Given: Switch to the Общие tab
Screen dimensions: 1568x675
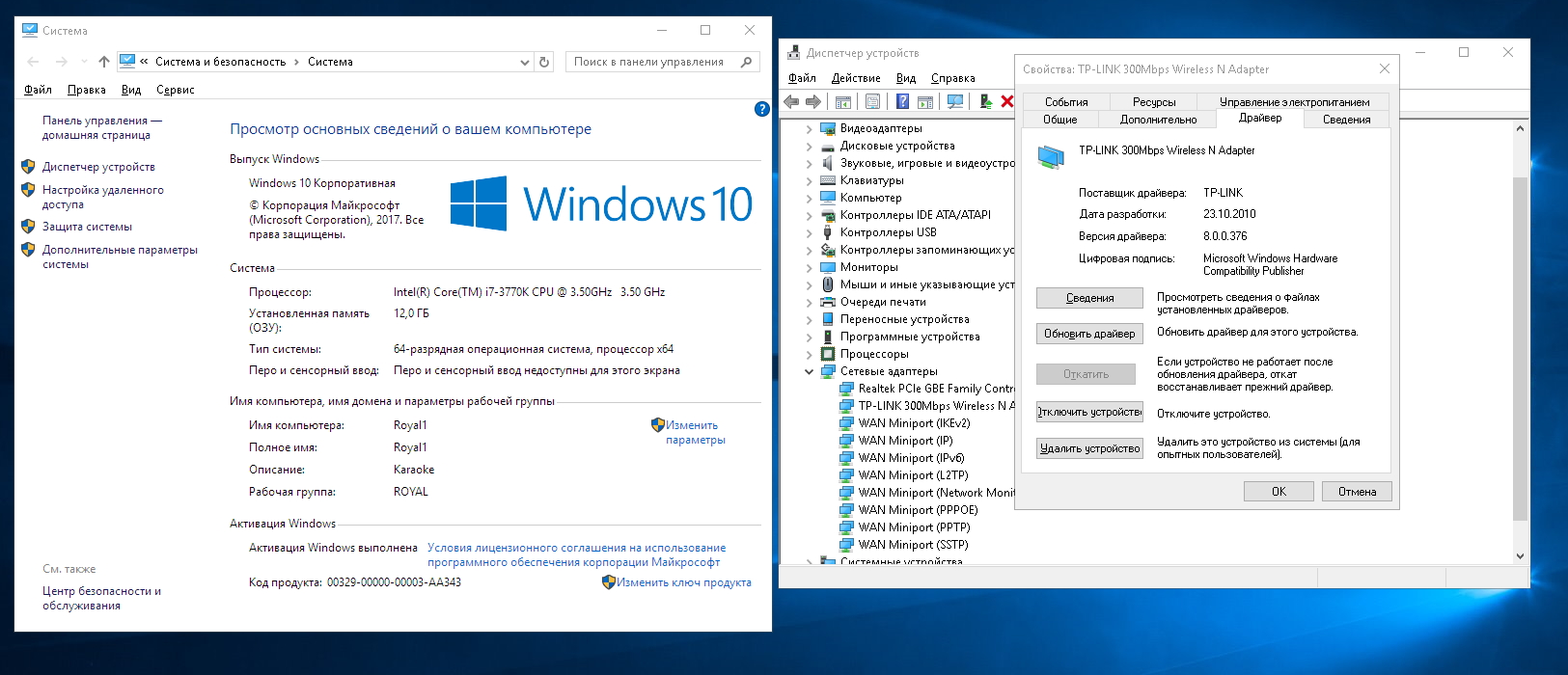Looking at the screenshot, I should coord(1059,120).
